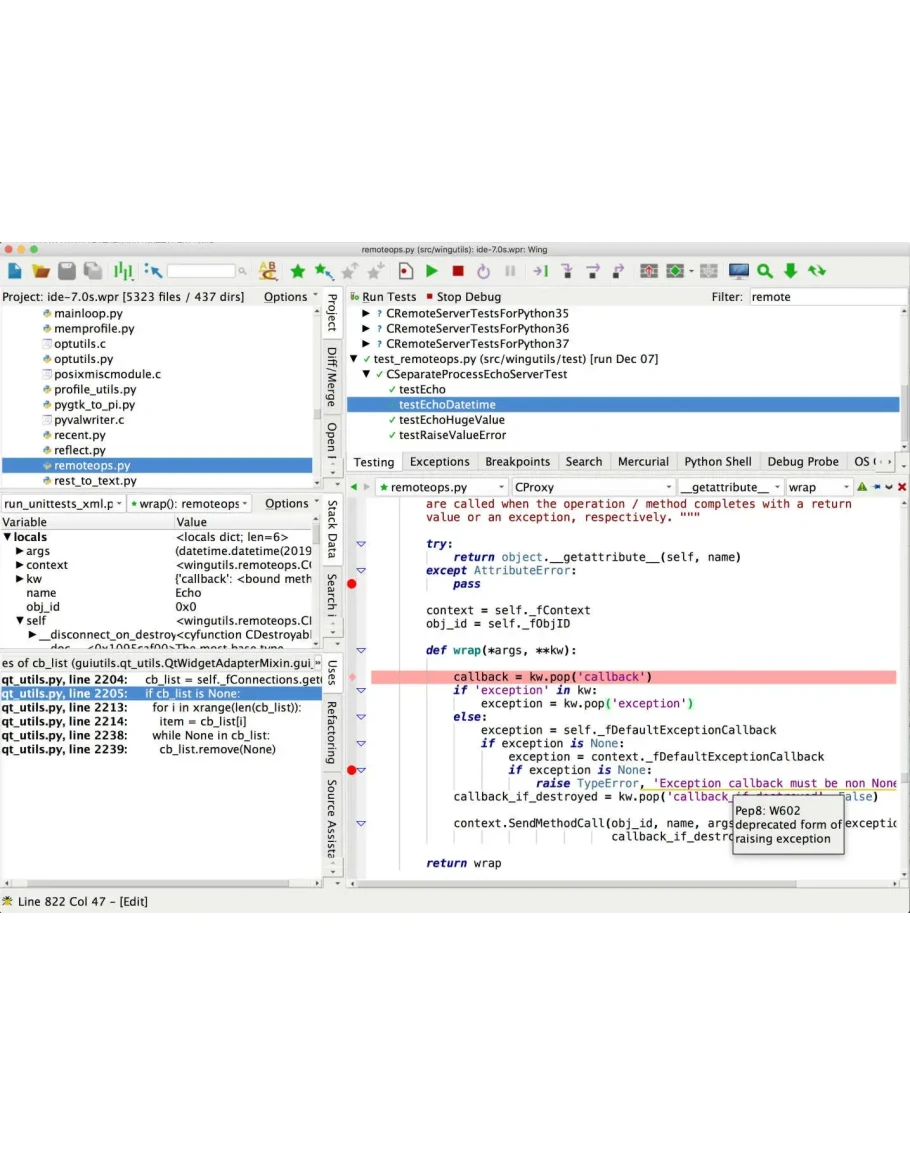Click the Save All files icon
Viewport: 910px width, 1155px height.
[93, 271]
